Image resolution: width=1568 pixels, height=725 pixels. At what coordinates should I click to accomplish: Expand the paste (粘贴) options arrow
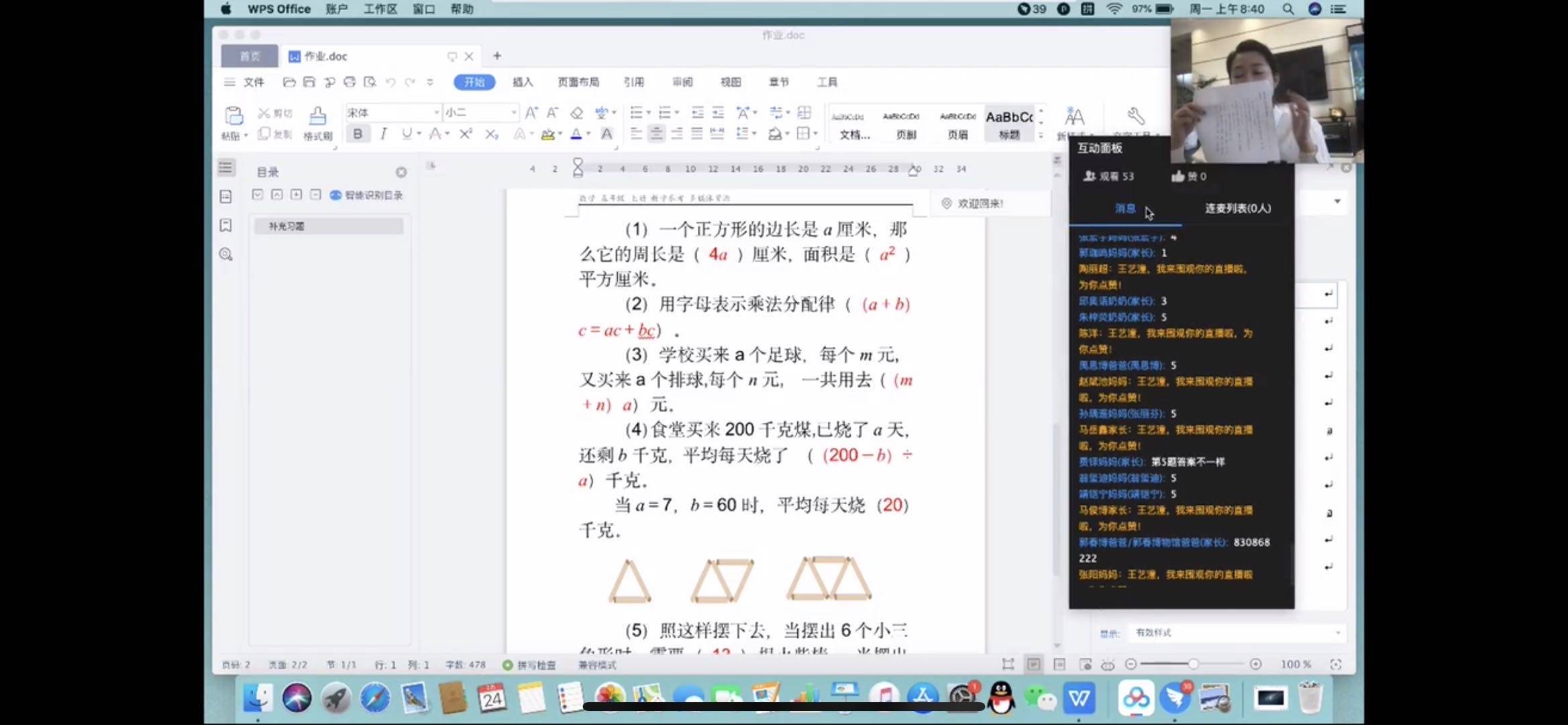click(246, 136)
